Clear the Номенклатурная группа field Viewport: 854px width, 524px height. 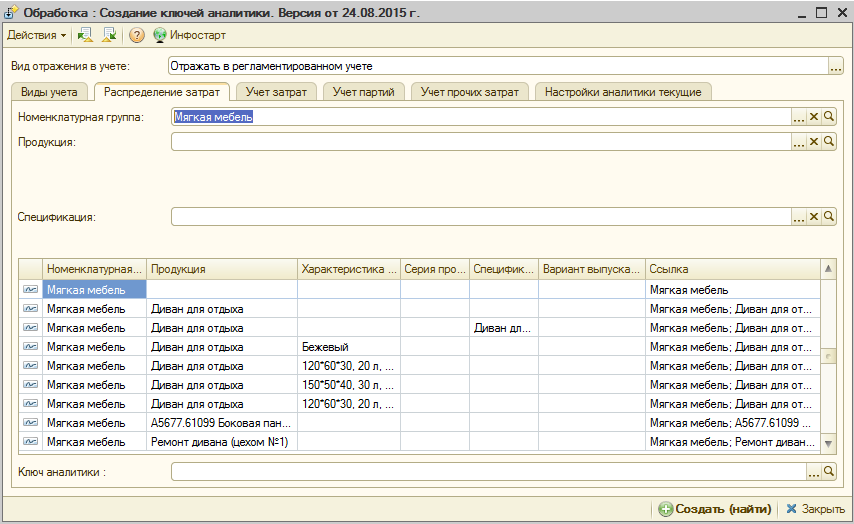pyautogui.click(x=814, y=117)
